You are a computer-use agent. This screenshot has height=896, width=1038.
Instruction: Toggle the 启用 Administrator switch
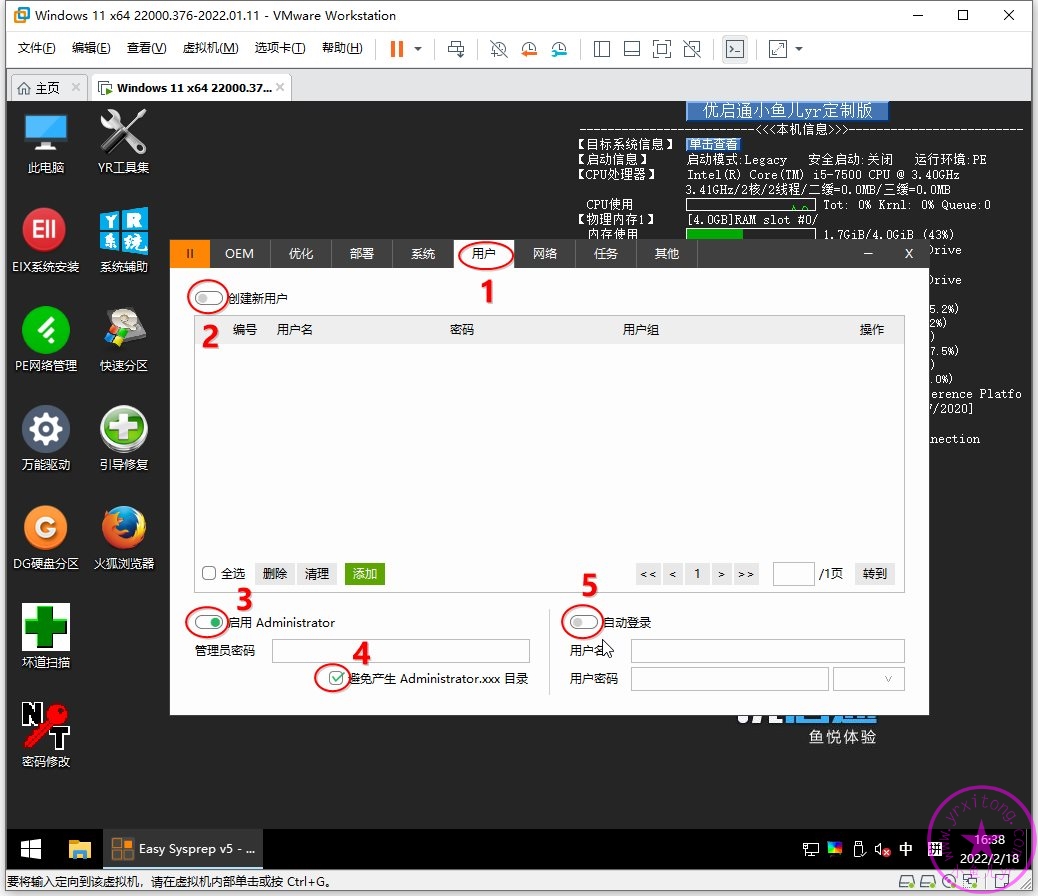208,622
